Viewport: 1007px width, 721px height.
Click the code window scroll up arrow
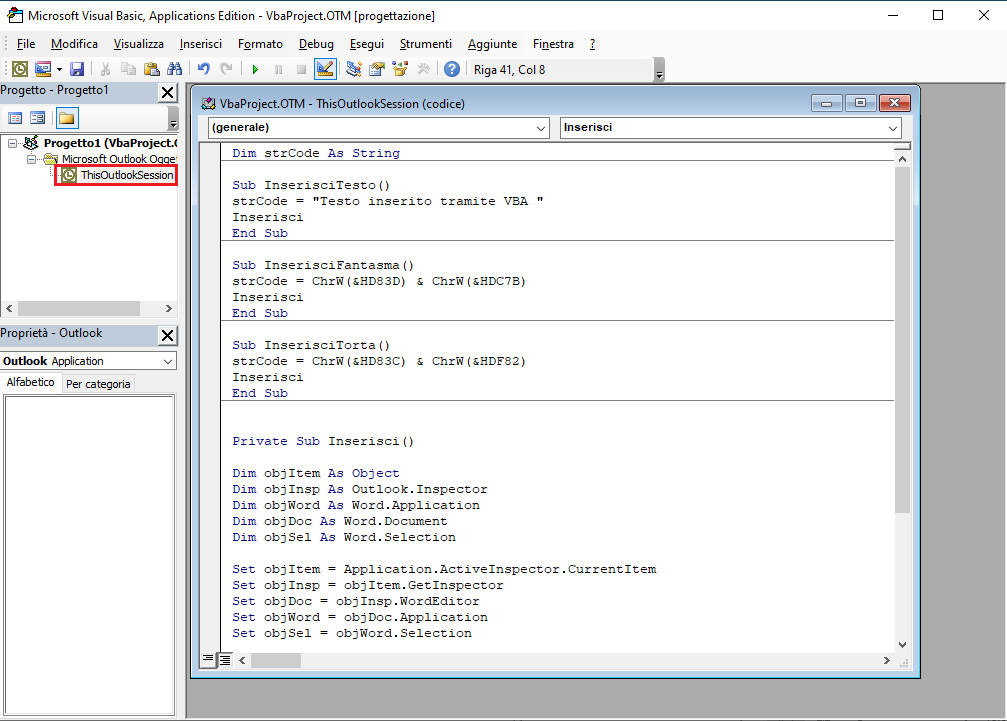coord(902,159)
